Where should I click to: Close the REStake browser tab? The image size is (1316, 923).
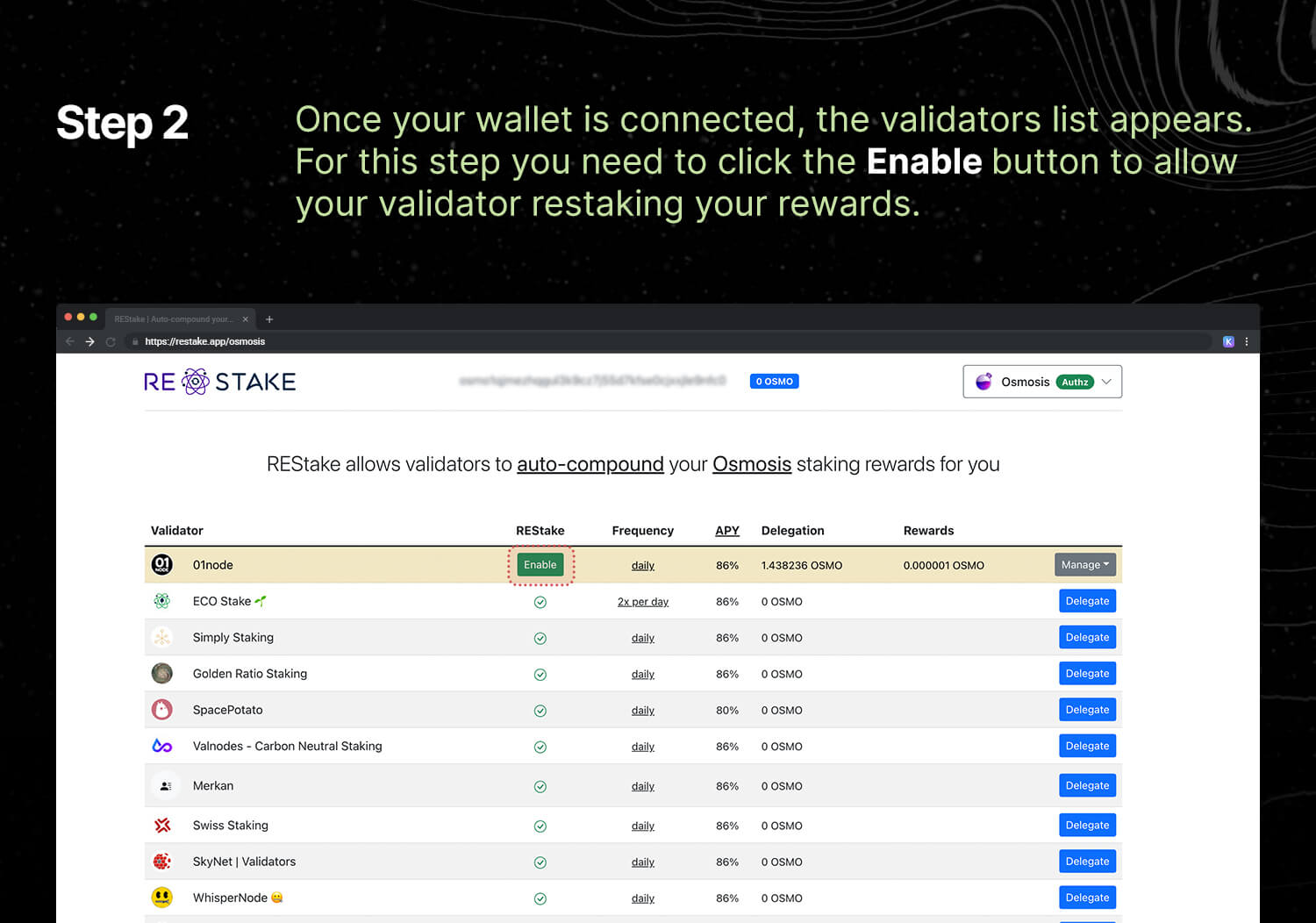[246, 319]
